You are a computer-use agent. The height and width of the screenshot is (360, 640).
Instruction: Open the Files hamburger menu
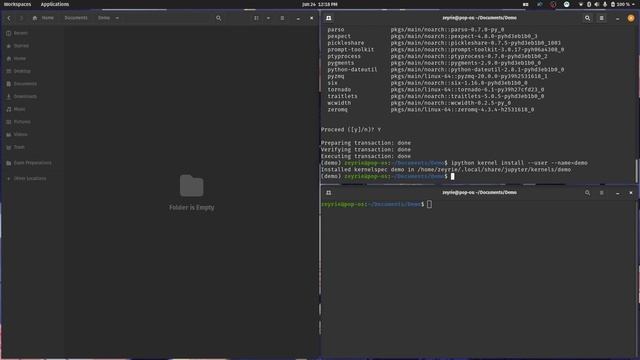[x=282, y=18]
